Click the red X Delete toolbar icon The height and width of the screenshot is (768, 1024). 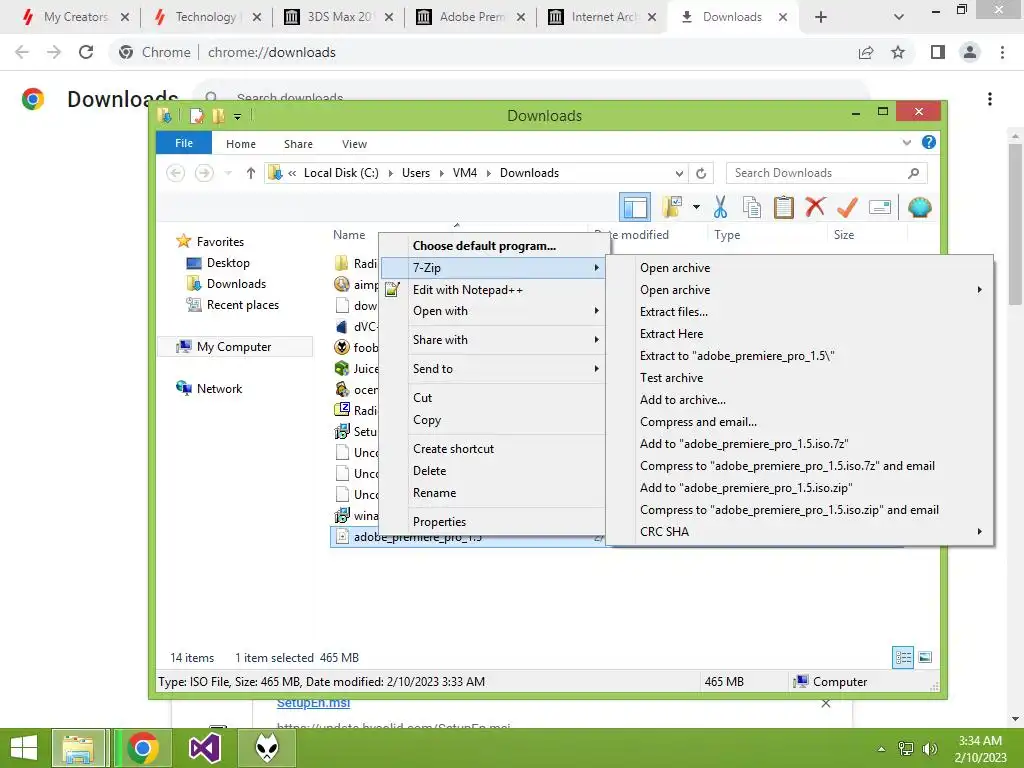pyautogui.click(x=815, y=208)
